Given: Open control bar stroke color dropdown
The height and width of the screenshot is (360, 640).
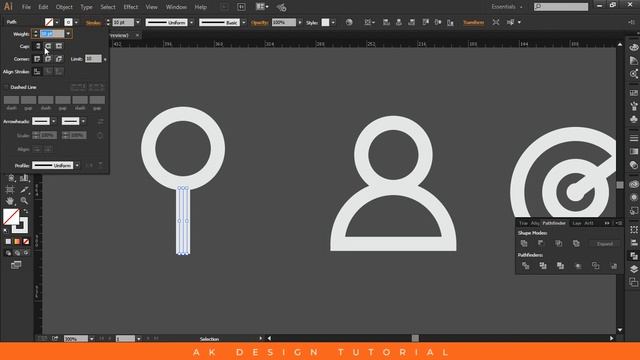Looking at the screenshot, I should point(76,22).
